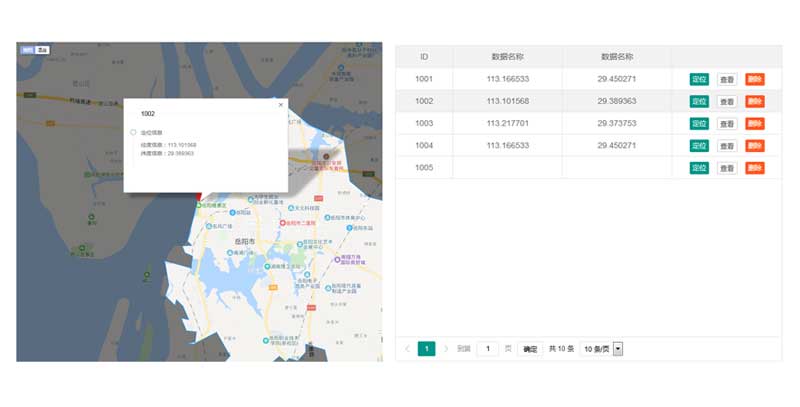This screenshot has width=800, height=407.
Task: Click the red location marker on the map
Action: click(x=199, y=196)
